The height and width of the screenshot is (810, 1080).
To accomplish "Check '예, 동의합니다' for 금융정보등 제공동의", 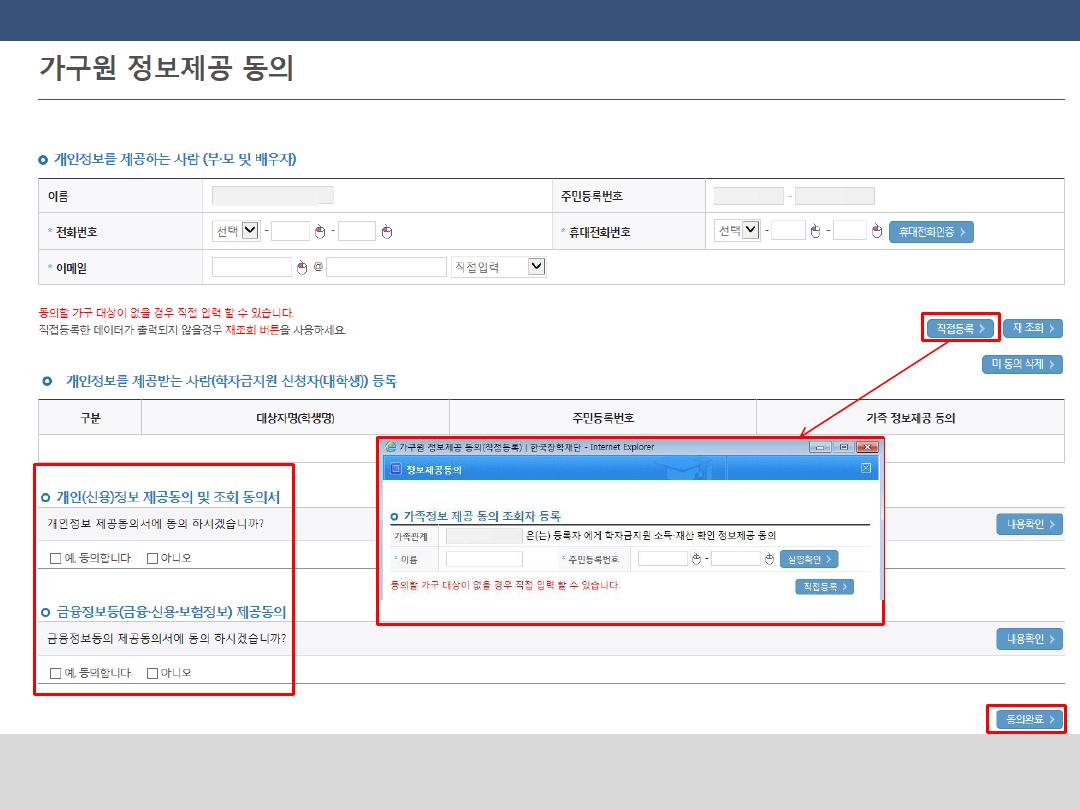I will point(56,673).
